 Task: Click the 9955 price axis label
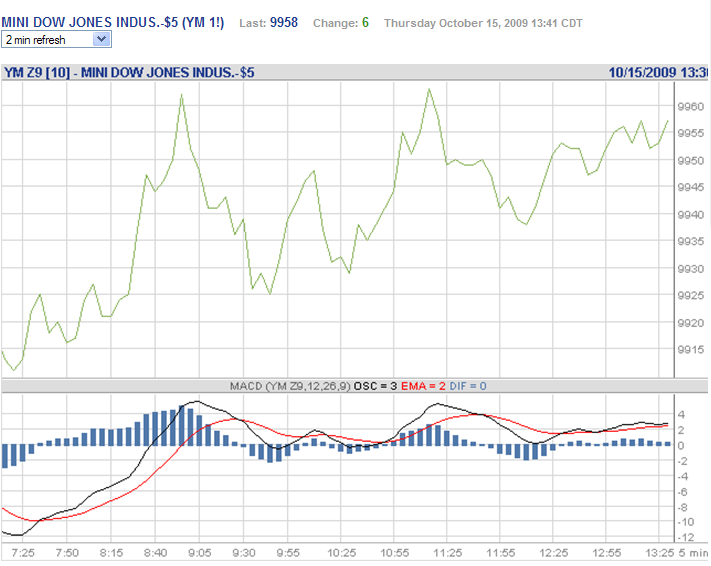coord(691,133)
